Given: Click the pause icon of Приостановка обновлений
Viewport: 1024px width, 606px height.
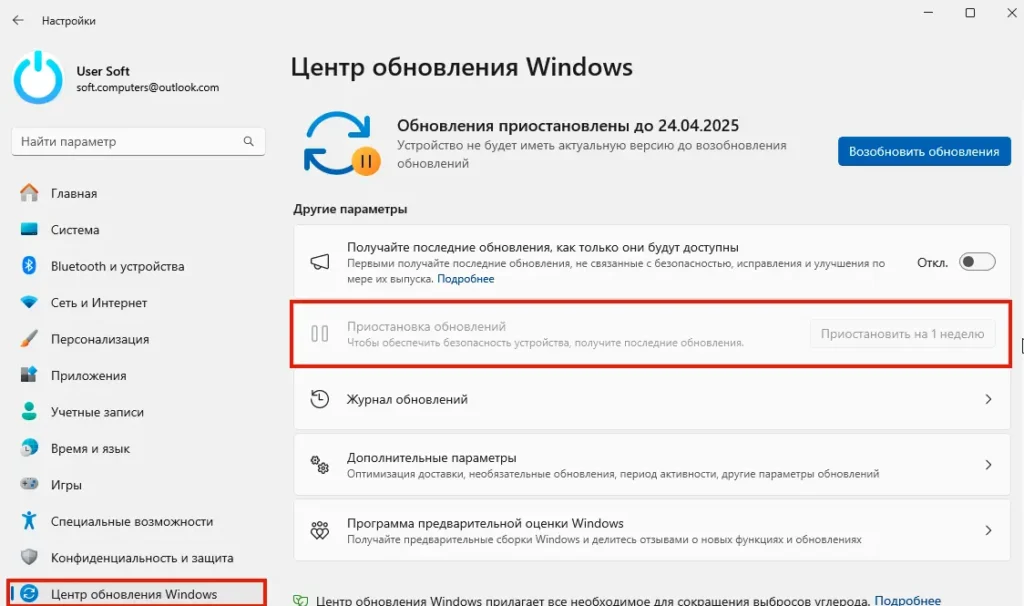Looking at the screenshot, I should 319,334.
